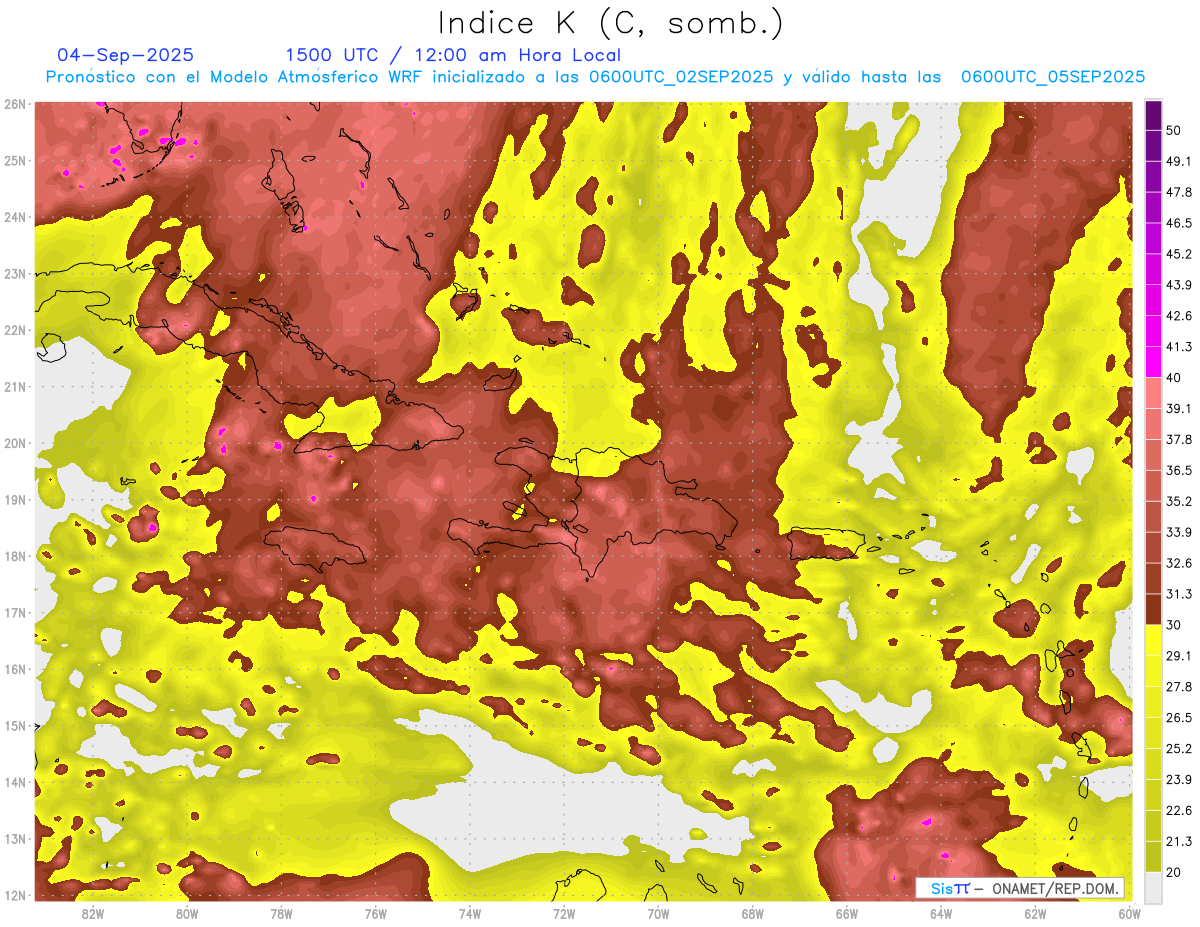Click the '13N' latitude axis label
The image size is (1200, 927).
coord(15,839)
